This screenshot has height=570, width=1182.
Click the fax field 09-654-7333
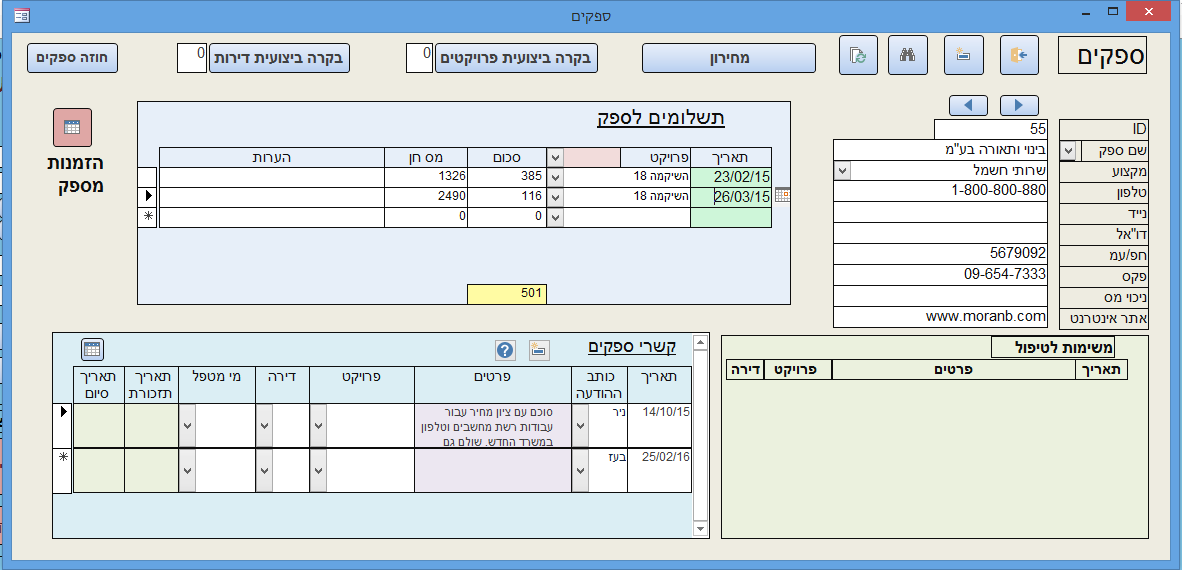942,274
